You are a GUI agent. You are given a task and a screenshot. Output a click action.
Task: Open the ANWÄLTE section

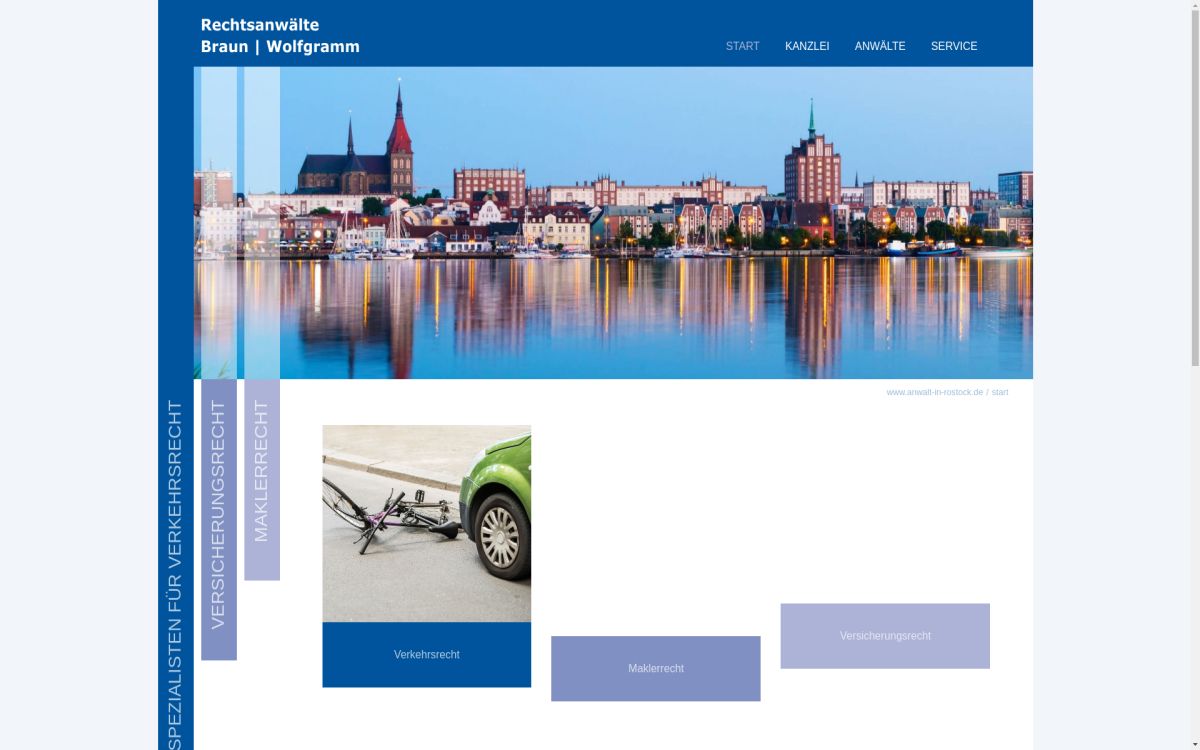[879, 46]
